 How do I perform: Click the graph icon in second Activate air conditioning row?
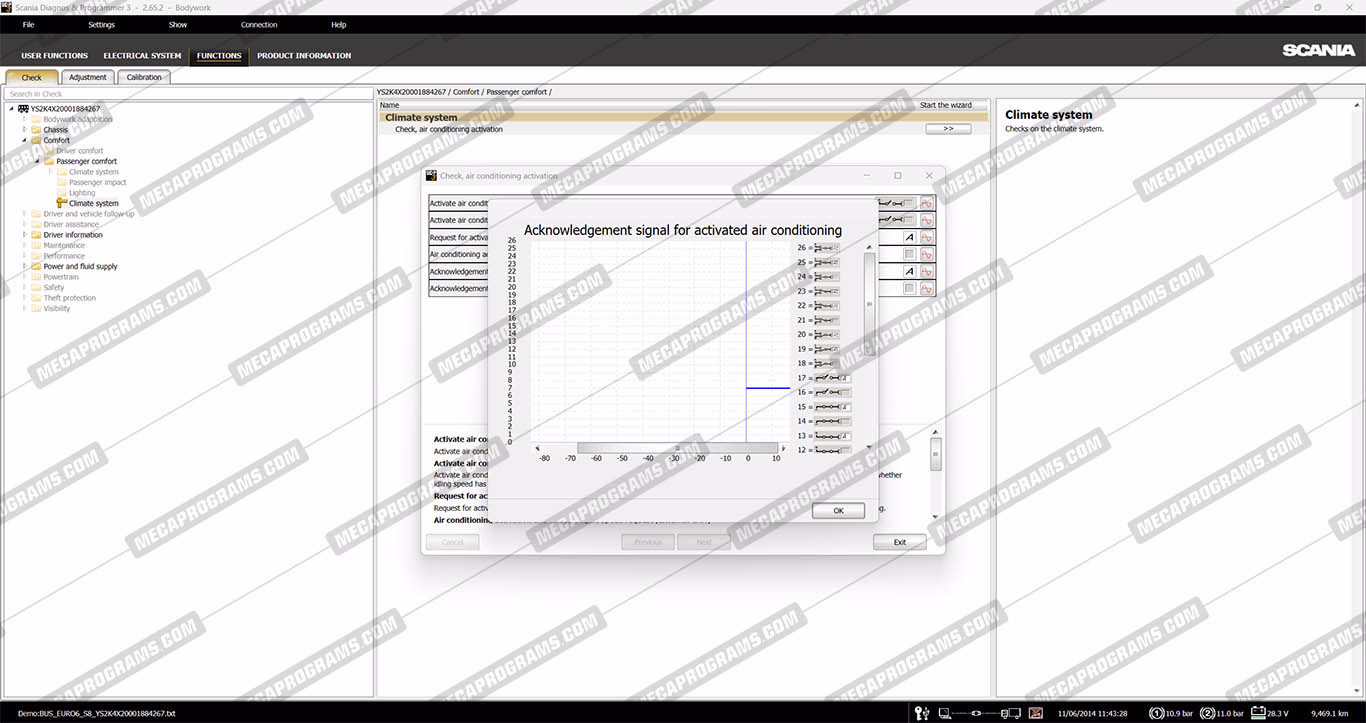[x=927, y=220]
